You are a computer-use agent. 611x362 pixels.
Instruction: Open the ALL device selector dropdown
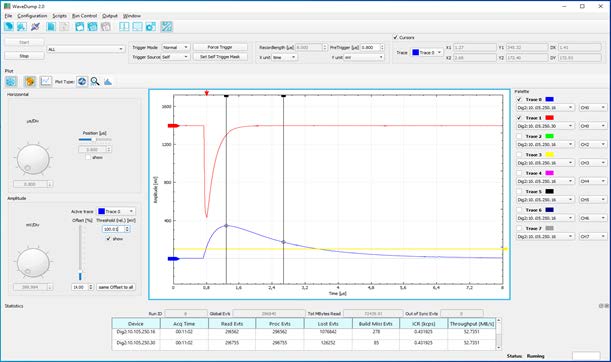pyautogui.click(x=86, y=49)
